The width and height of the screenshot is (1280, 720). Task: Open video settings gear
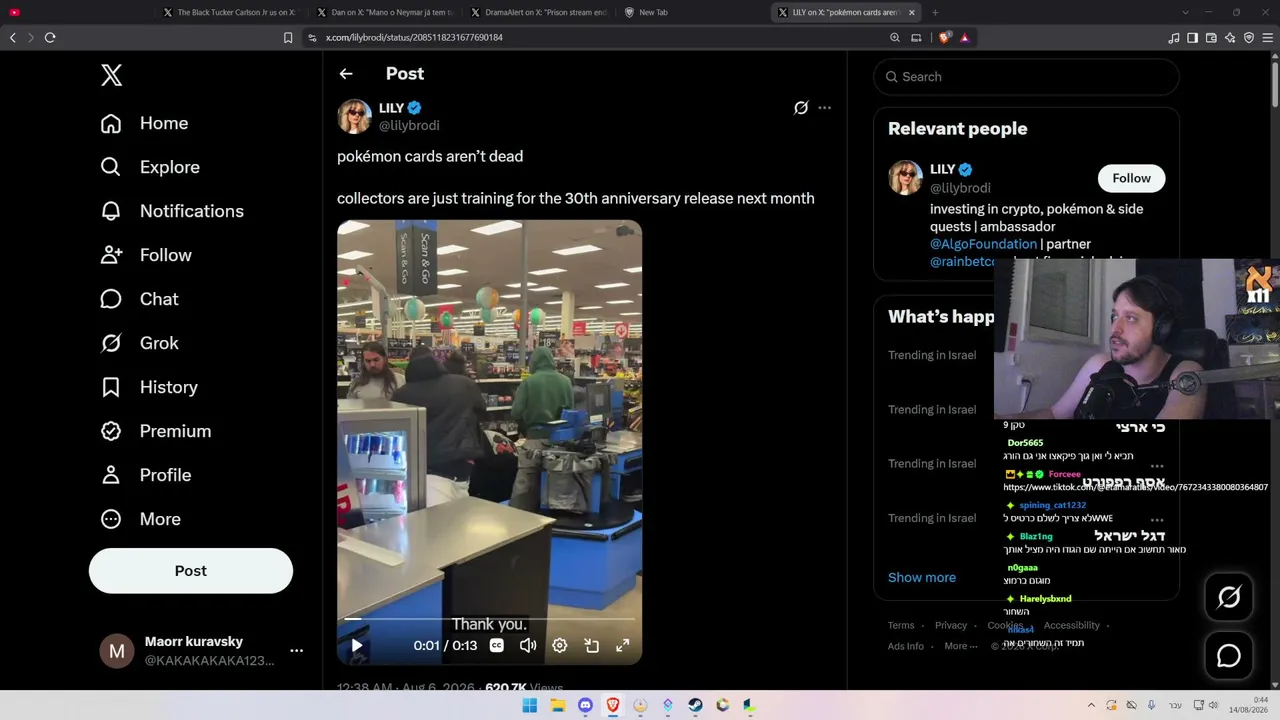pyautogui.click(x=560, y=646)
